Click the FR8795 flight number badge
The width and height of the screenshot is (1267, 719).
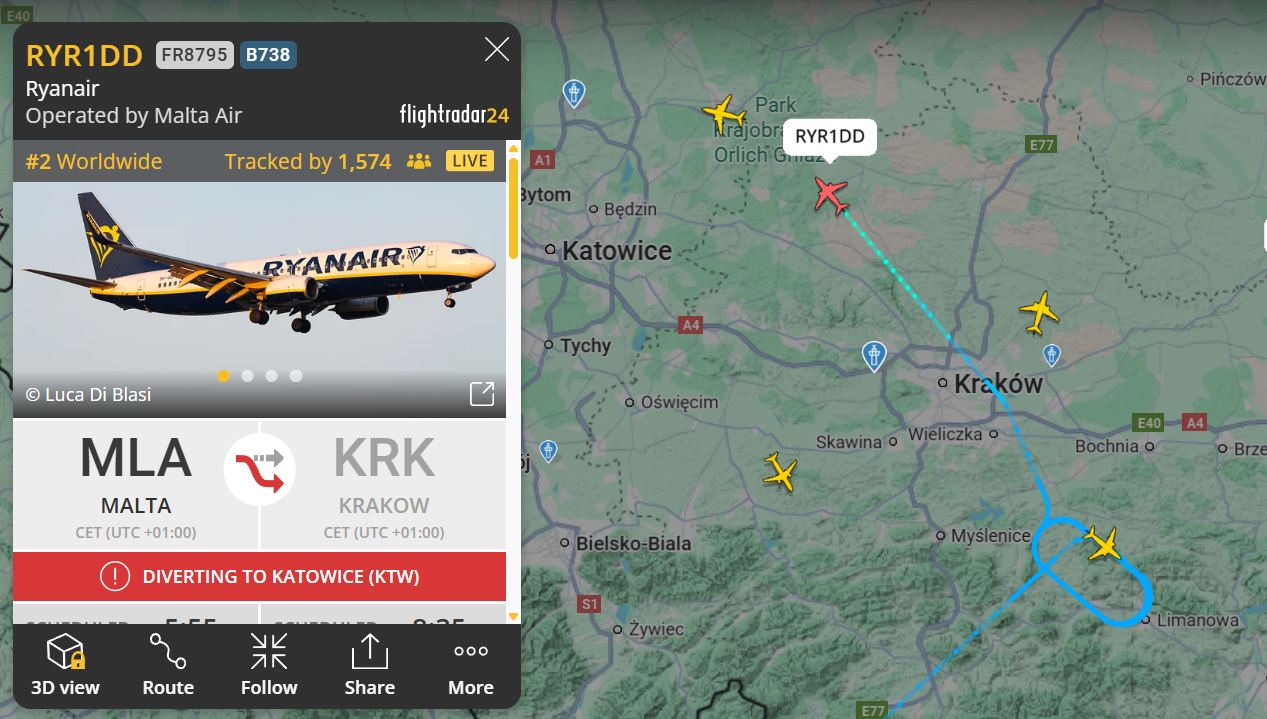(195, 55)
